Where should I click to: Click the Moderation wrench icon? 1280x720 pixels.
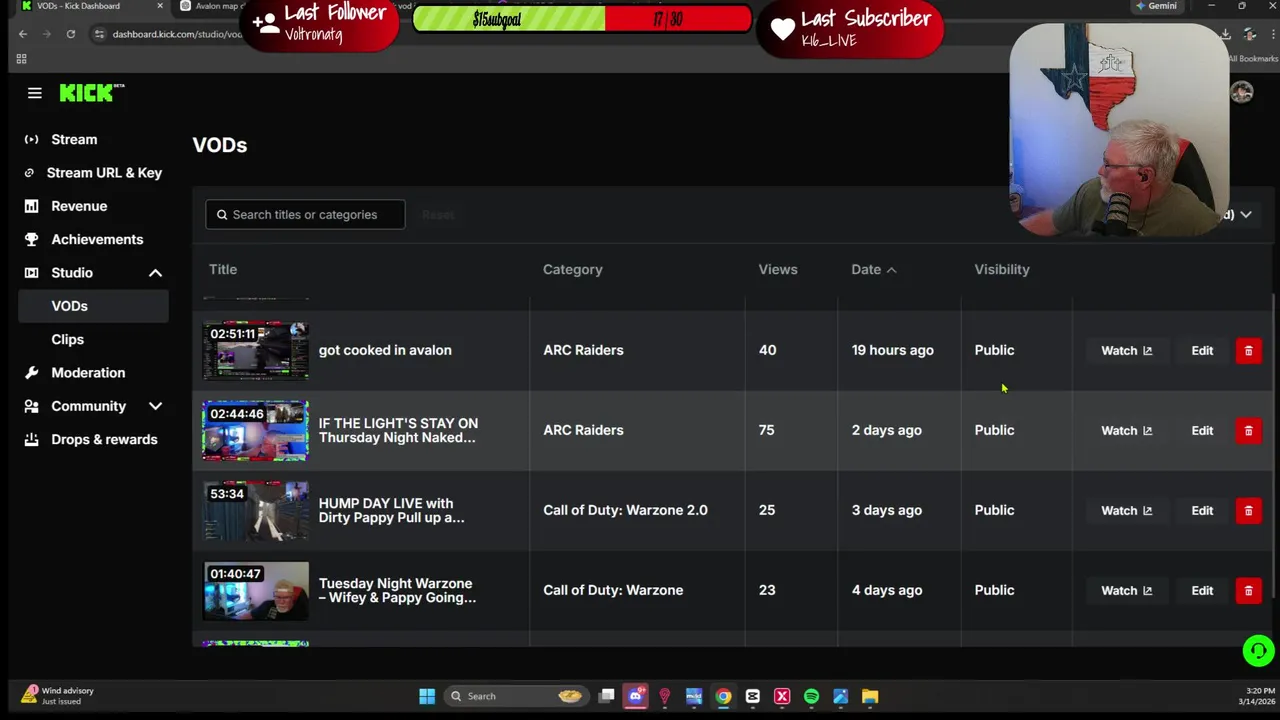31,373
